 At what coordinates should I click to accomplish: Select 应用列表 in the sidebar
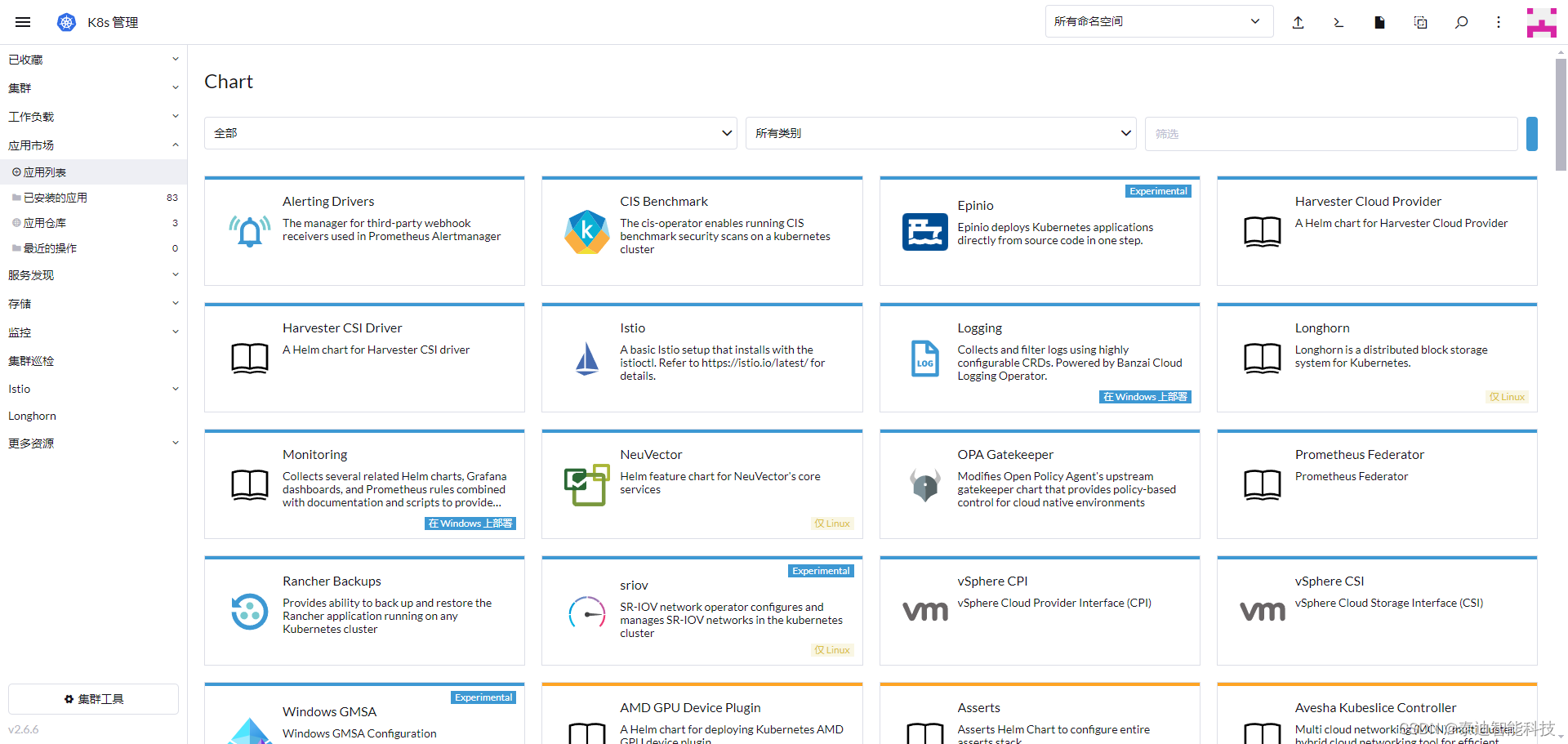[93, 172]
